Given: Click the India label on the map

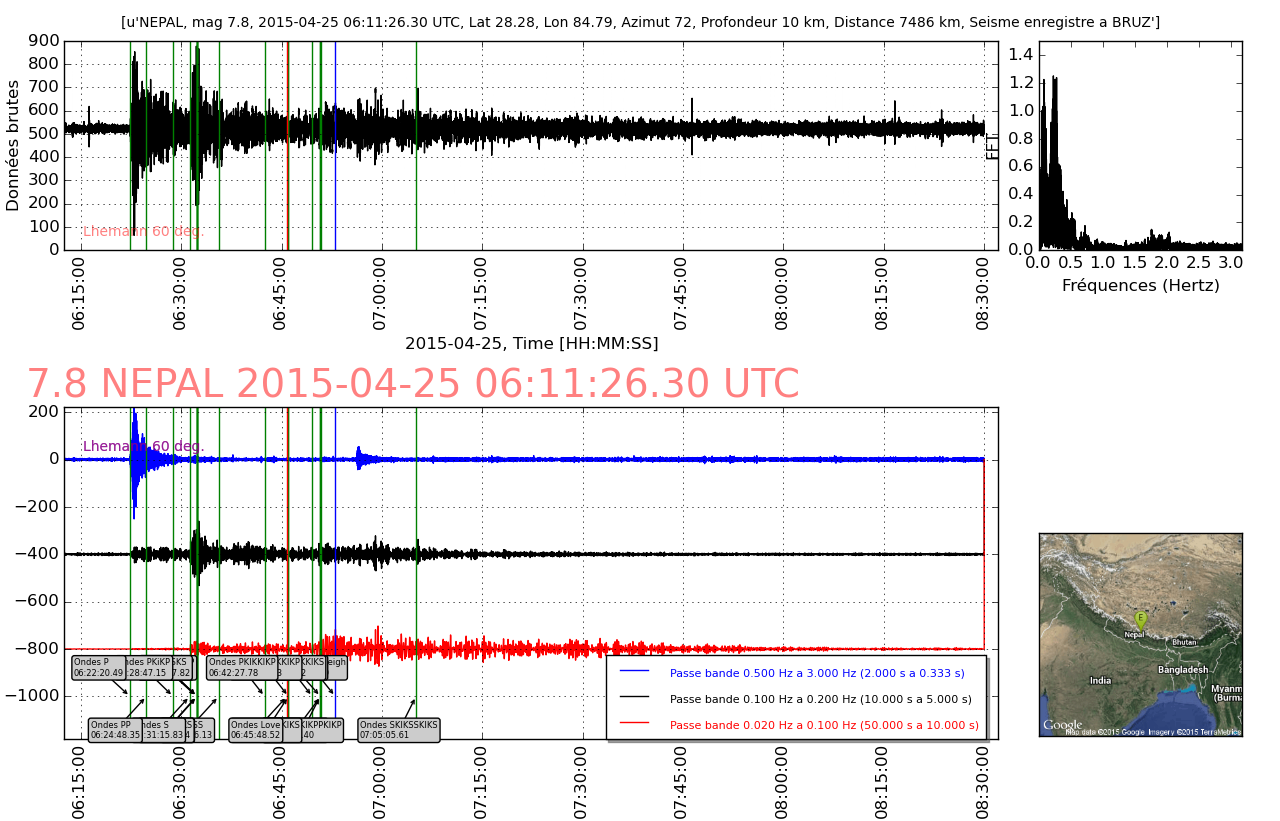Looking at the screenshot, I should coord(1100,681).
